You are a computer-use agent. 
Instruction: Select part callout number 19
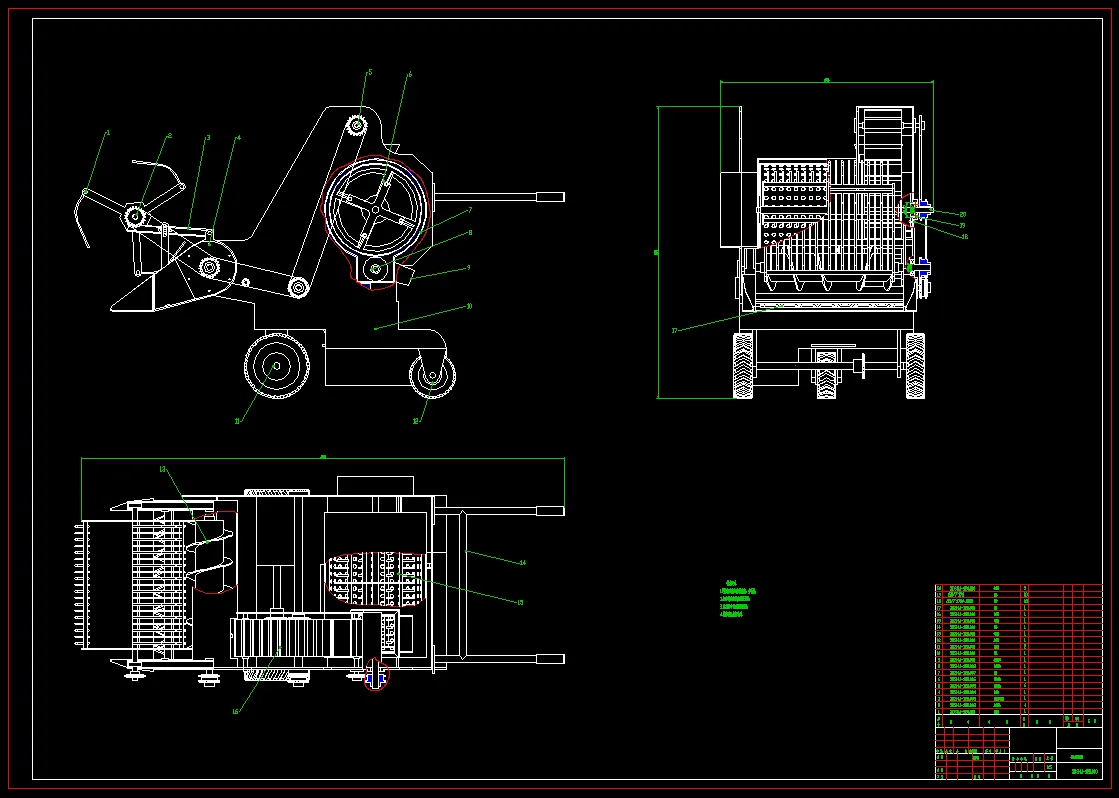(x=962, y=225)
